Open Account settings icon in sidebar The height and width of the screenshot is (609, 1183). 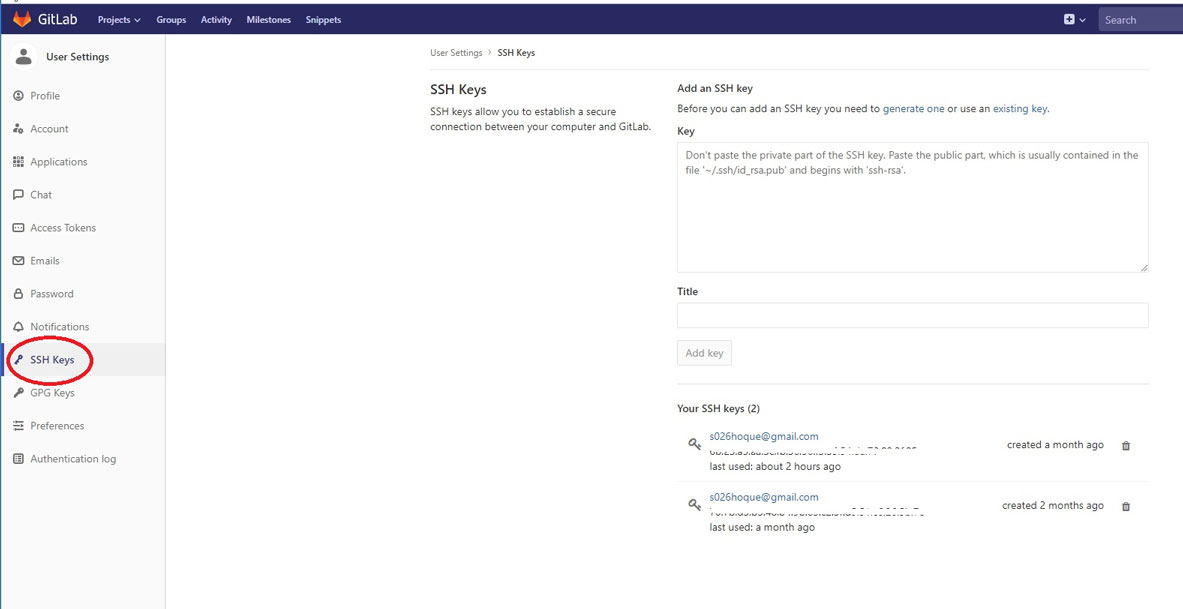tap(19, 129)
